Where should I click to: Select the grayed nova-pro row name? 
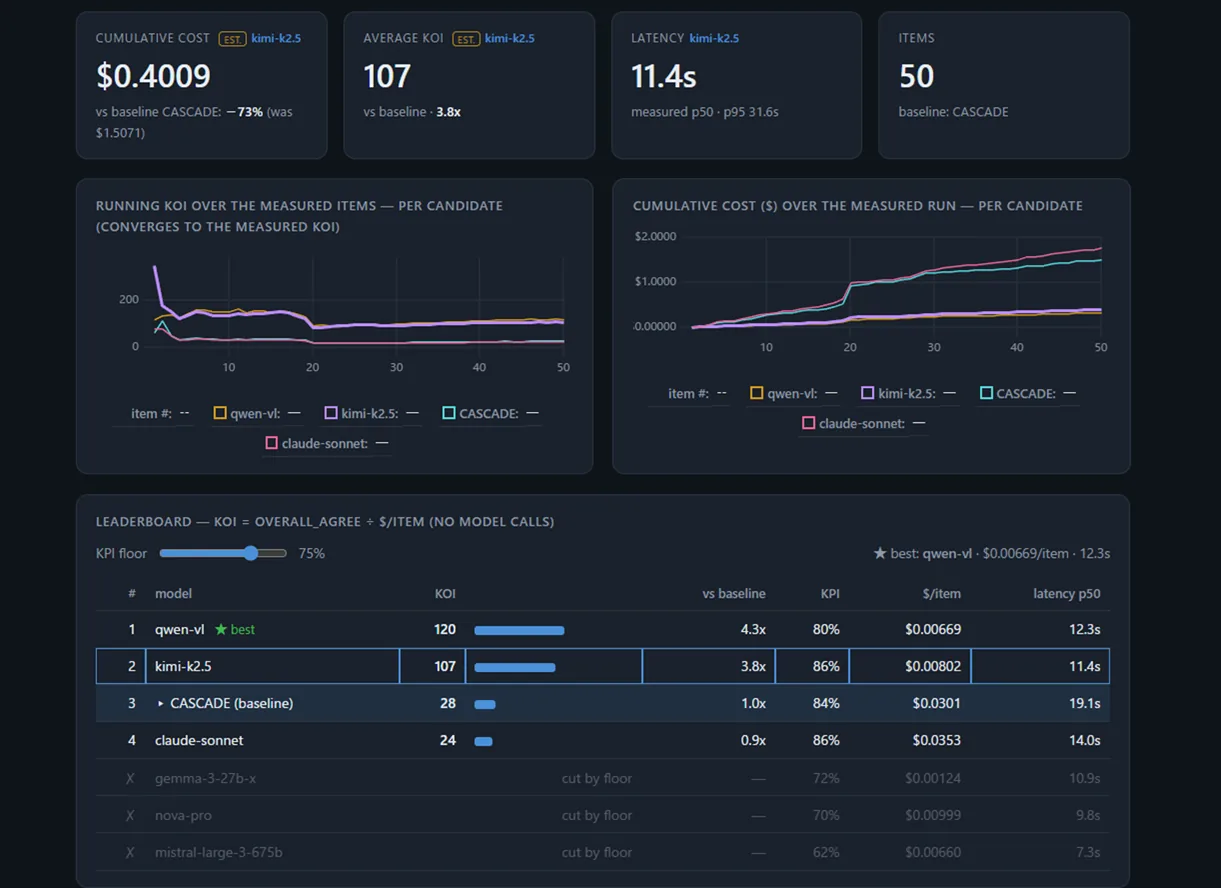(182, 815)
